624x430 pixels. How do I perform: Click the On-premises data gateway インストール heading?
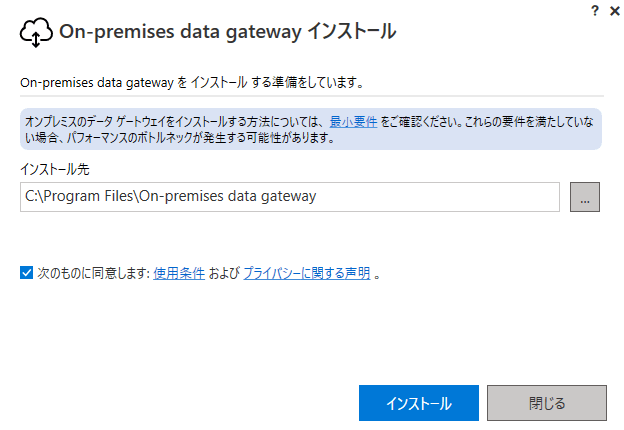pyautogui.click(x=228, y=32)
